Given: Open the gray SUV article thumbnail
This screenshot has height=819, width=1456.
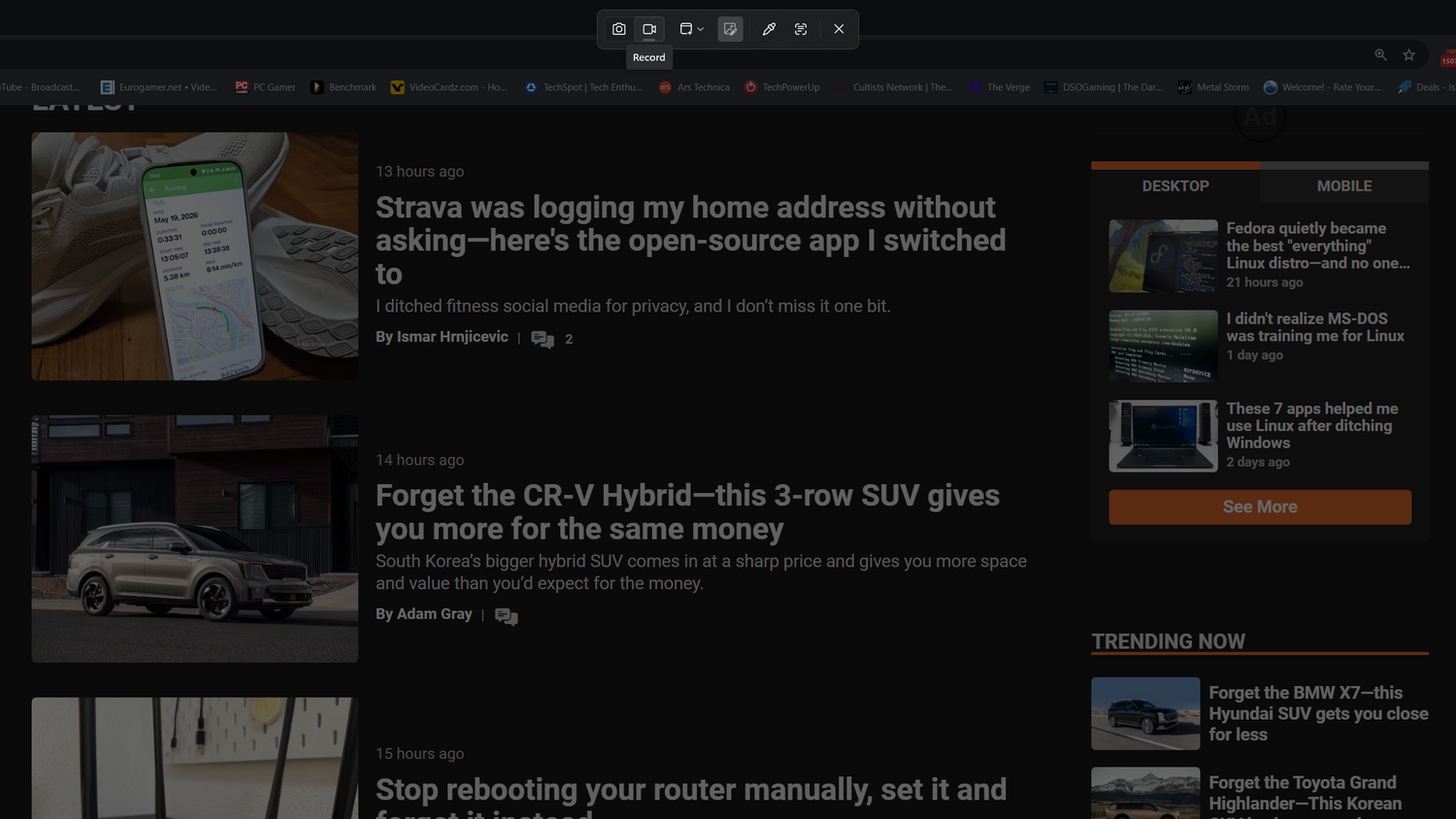Looking at the screenshot, I should [195, 539].
